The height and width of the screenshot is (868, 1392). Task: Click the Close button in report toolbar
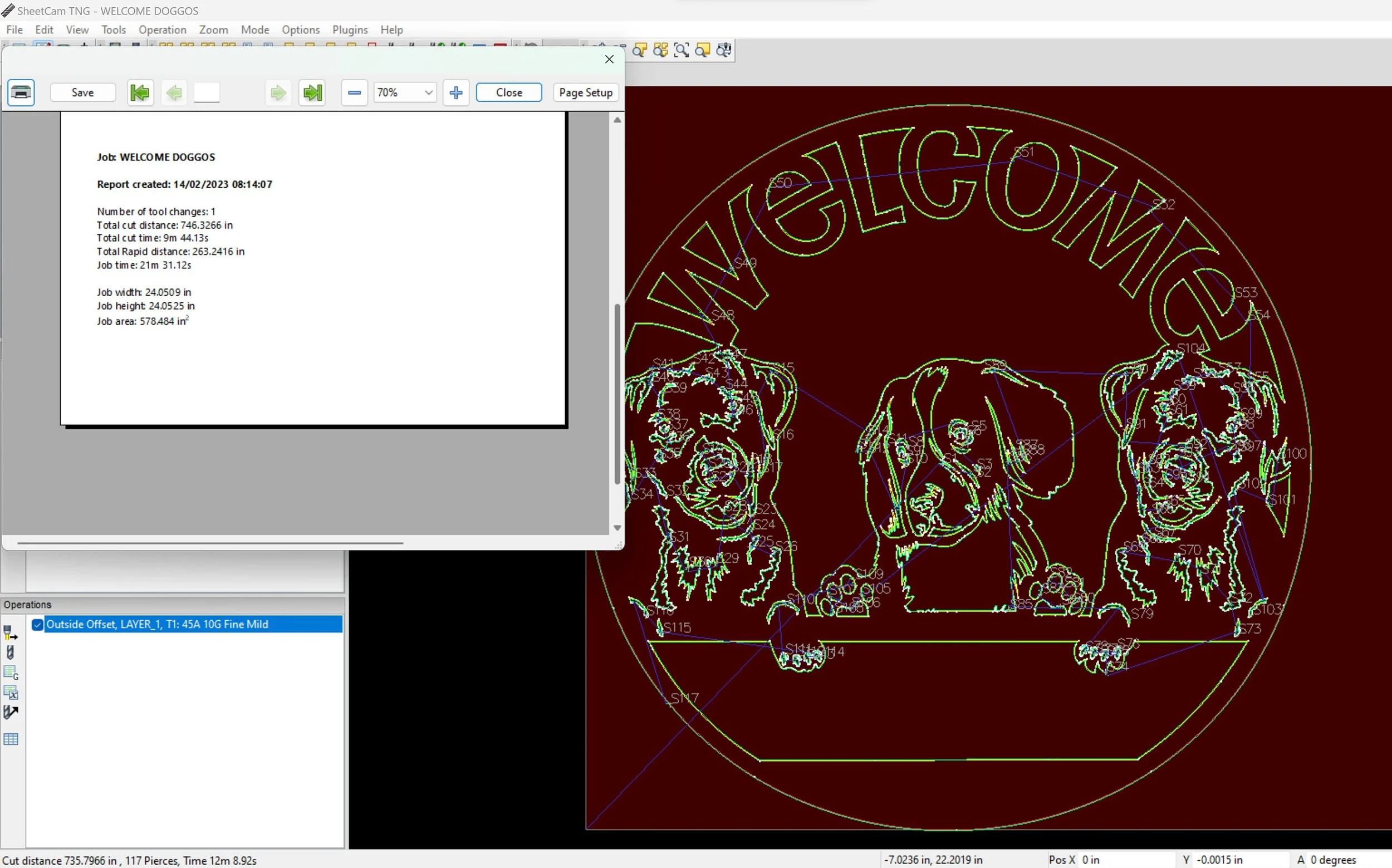[x=508, y=92]
